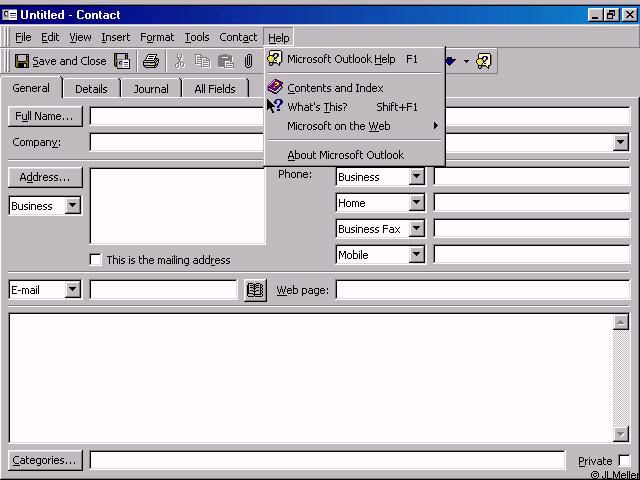
Task: Click the Save and Close floppy icon
Action: coord(22,61)
